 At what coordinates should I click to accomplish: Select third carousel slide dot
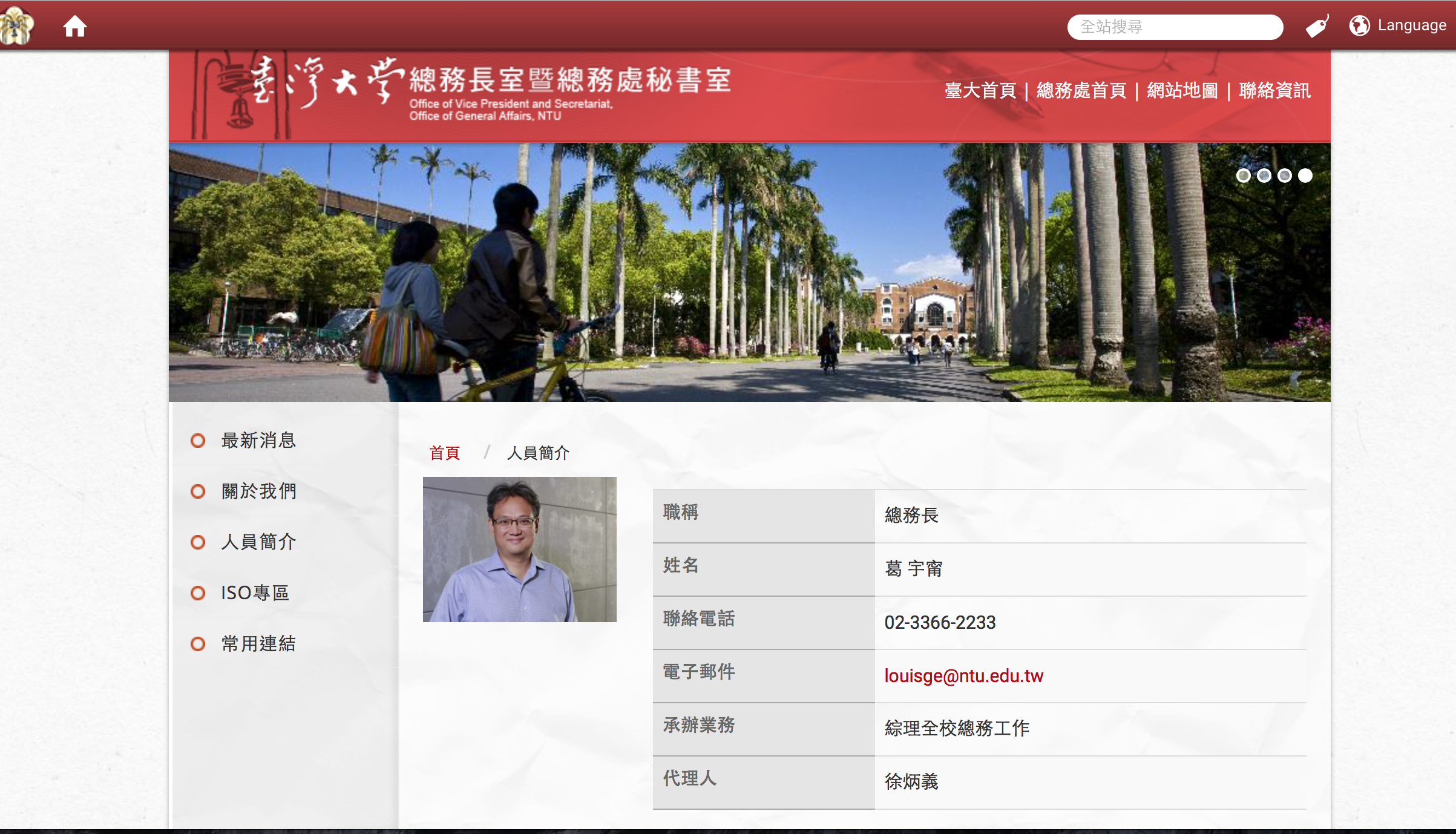coord(1284,176)
